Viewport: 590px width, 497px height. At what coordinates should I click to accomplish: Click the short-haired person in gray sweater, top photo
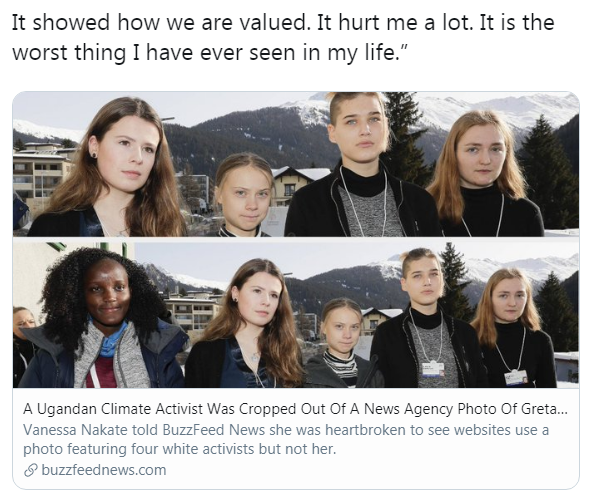(x=359, y=166)
